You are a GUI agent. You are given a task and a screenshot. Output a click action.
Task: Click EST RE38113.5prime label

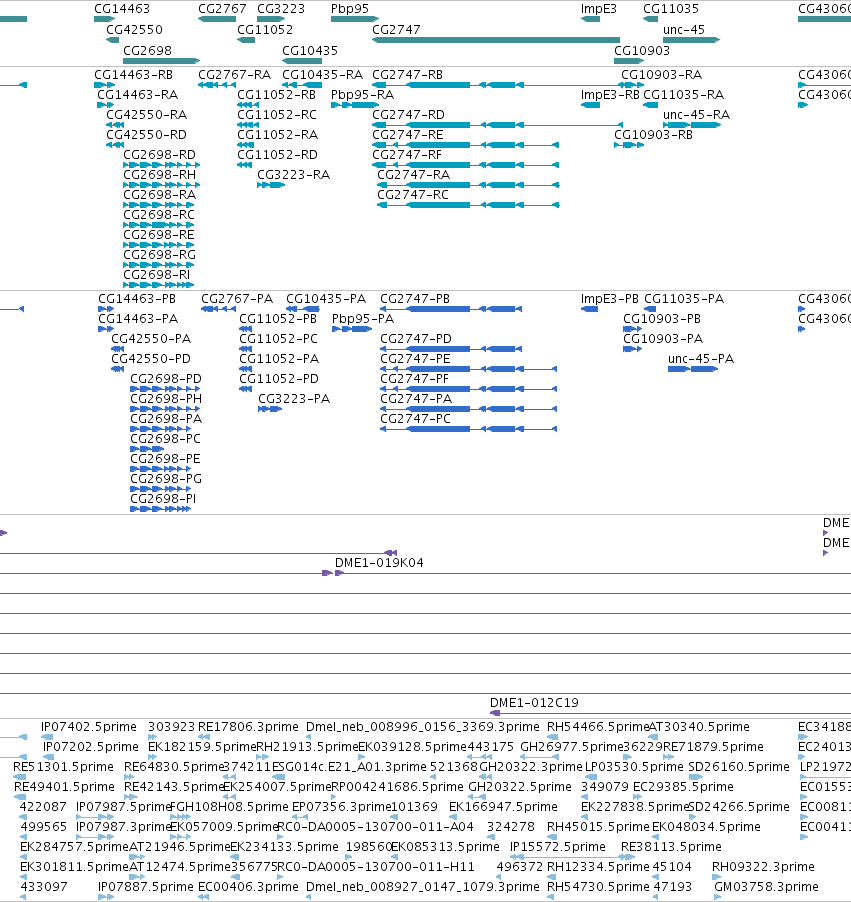pos(671,847)
